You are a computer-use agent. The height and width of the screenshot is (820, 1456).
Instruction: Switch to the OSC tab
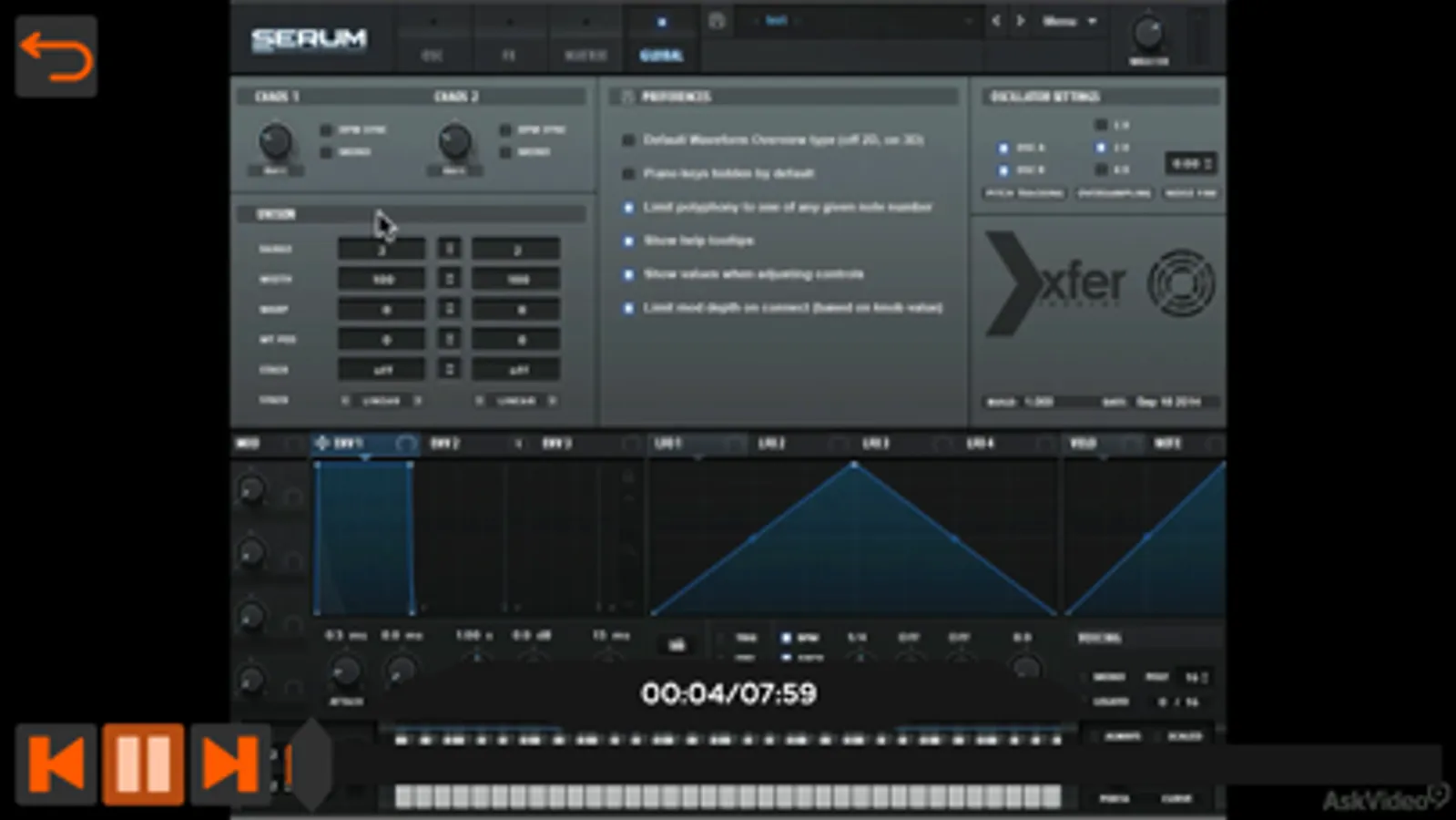(x=432, y=38)
